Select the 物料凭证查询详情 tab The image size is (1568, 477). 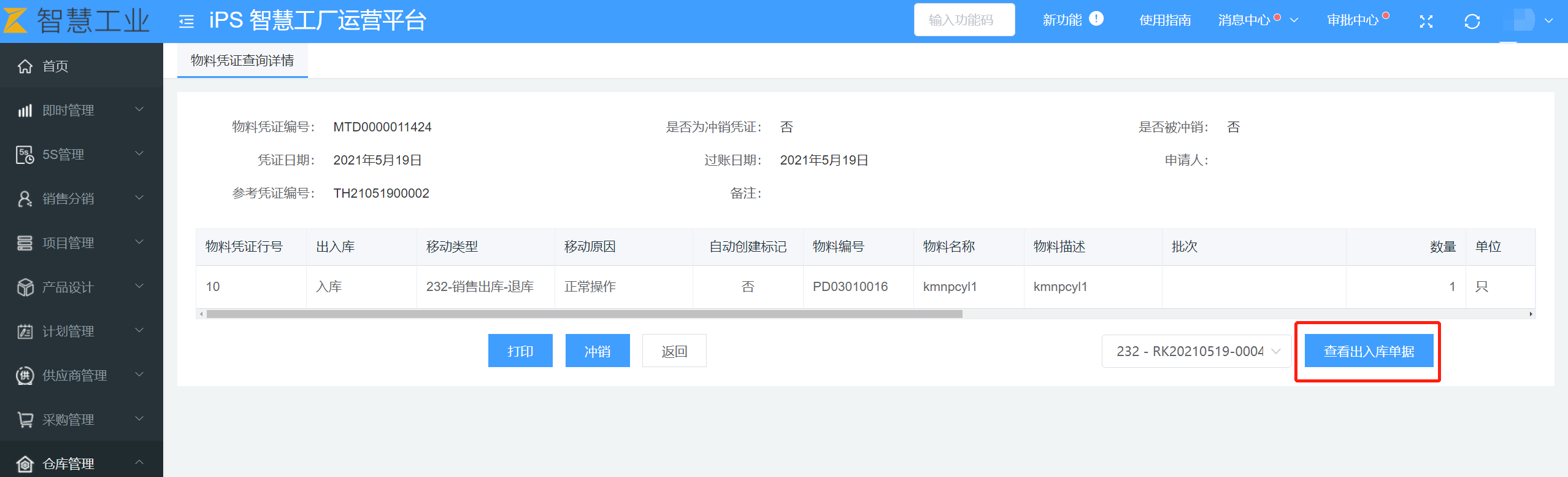point(242,60)
